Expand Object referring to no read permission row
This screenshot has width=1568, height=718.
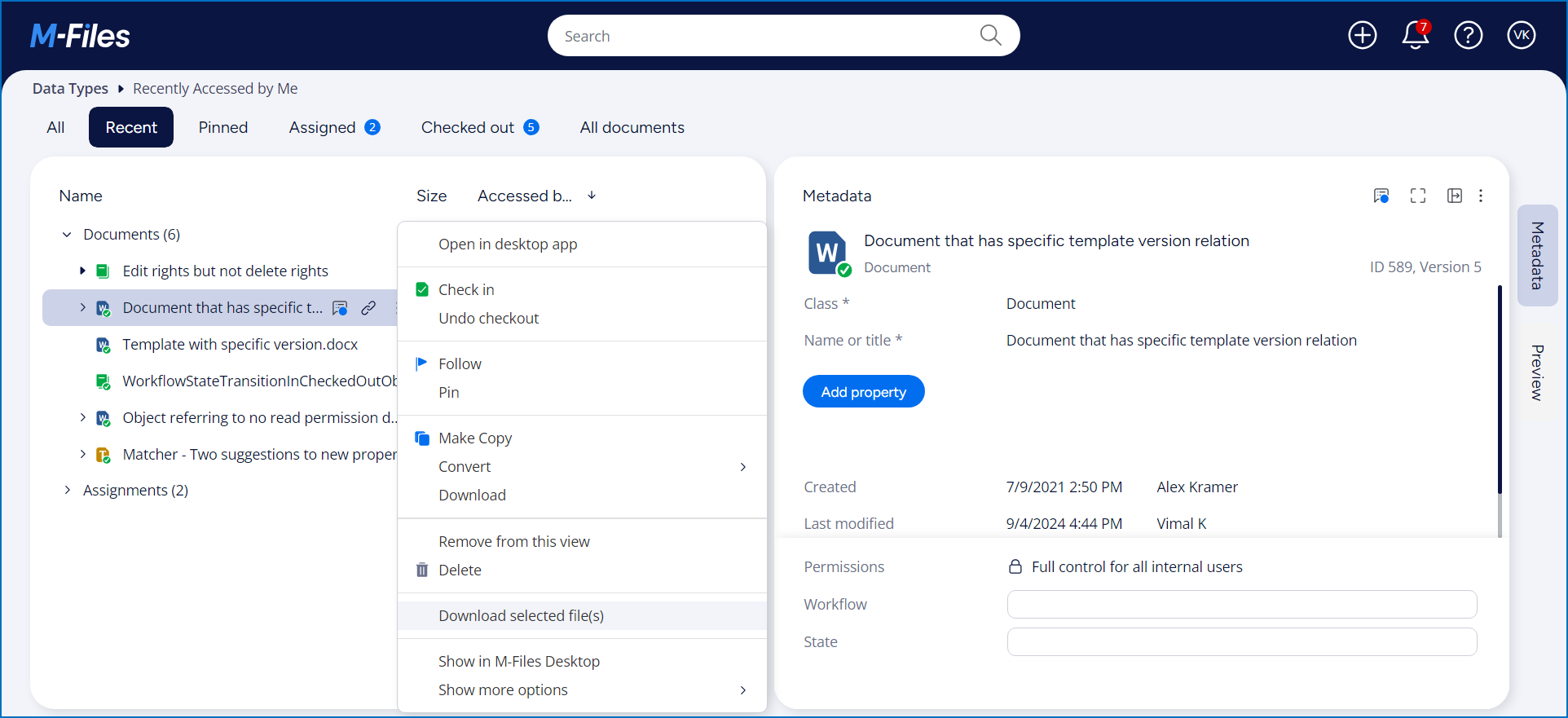click(x=82, y=417)
